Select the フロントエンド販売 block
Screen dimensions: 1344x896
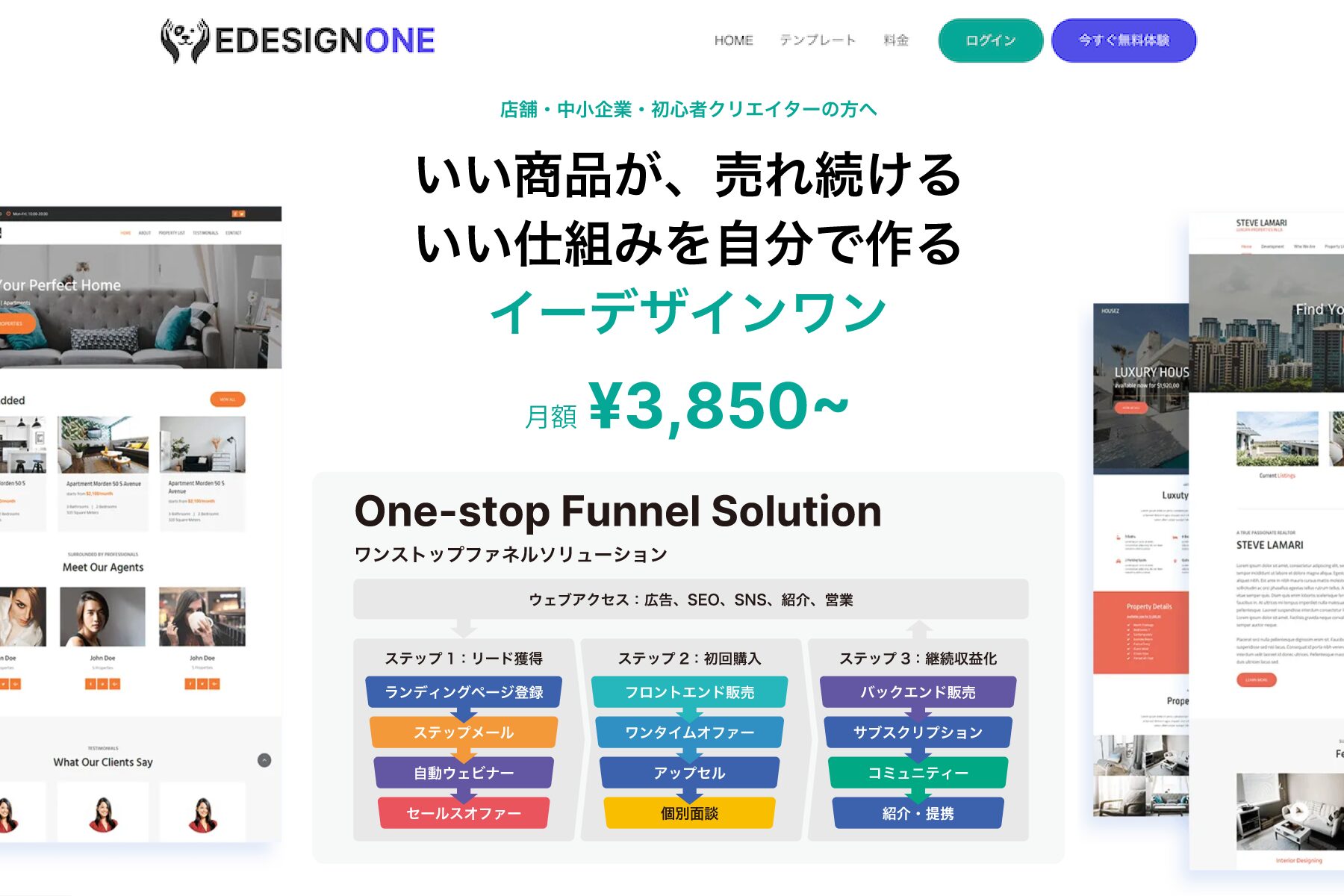click(689, 692)
